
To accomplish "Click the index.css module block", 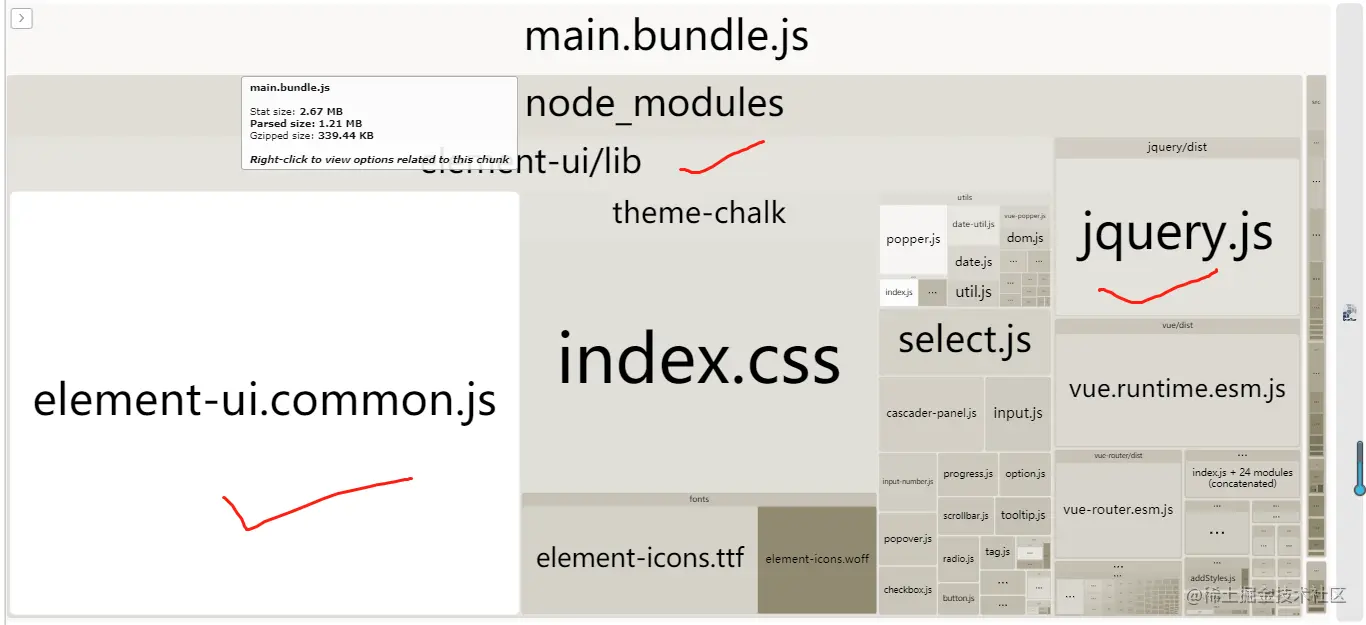I will point(699,360).
